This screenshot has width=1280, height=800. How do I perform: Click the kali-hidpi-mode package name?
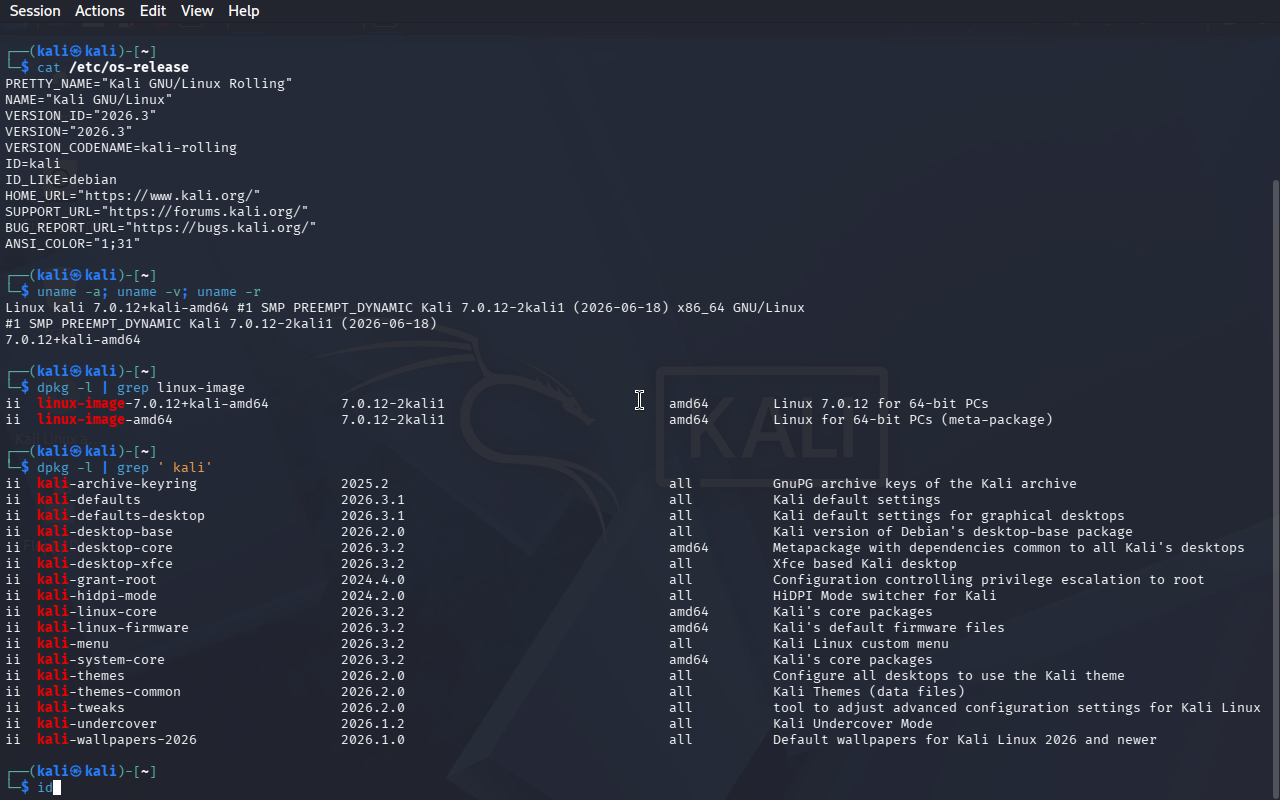pos(97,596)
